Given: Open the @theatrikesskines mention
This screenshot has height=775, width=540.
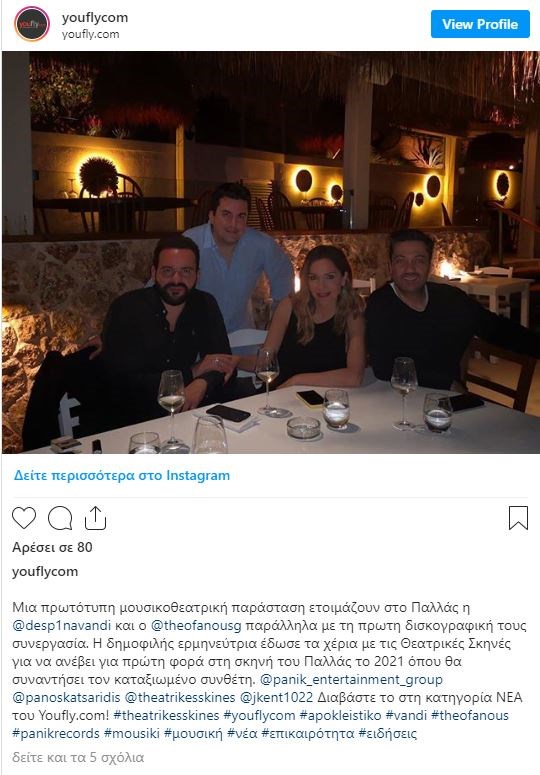Looking at the screenshot, I should pyautogui.click(x=180, y=697).
